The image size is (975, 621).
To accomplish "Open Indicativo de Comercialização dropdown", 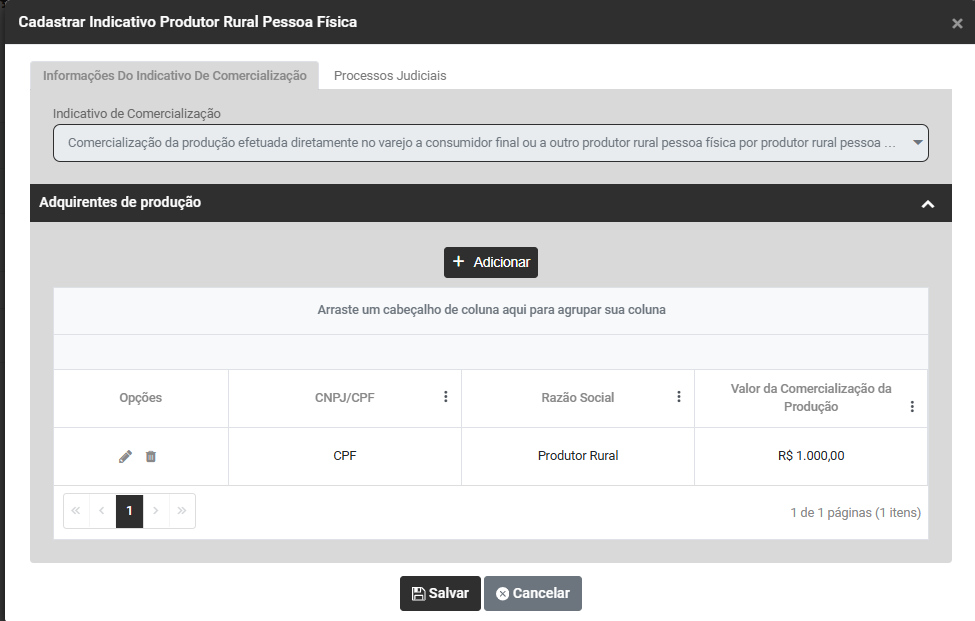I will (918, 143).
